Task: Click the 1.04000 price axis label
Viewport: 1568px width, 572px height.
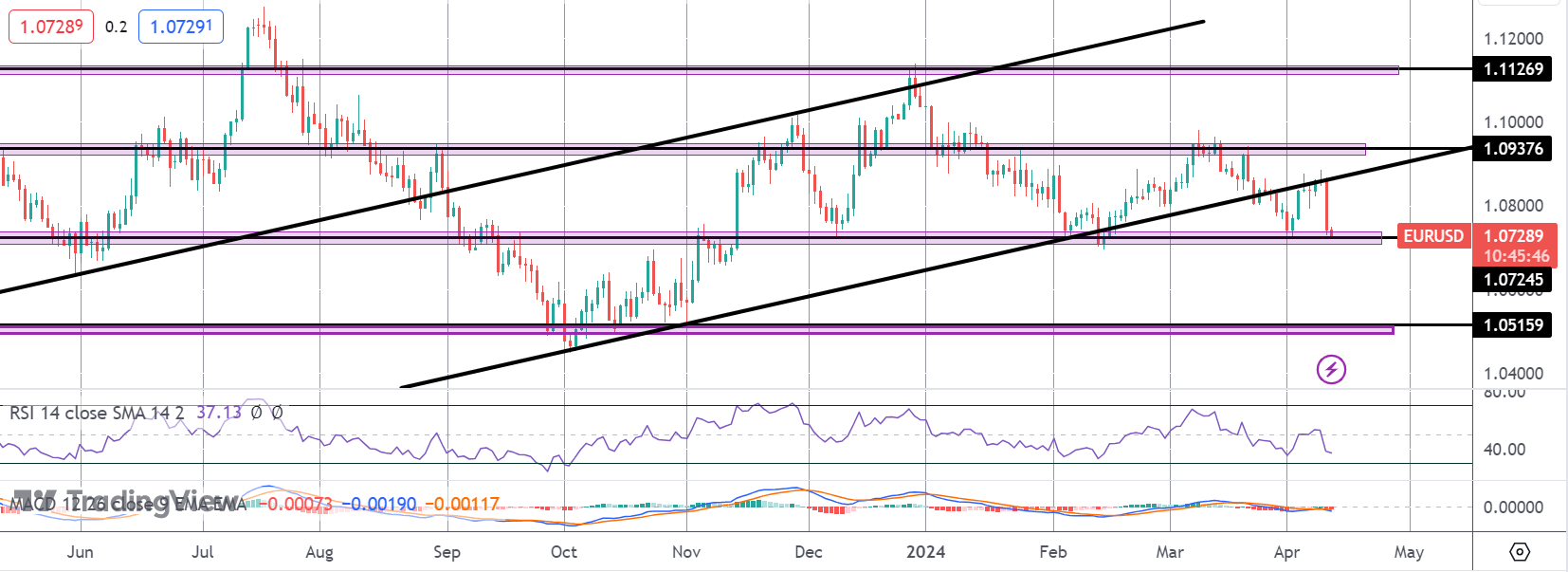Action: point(1513,374)
